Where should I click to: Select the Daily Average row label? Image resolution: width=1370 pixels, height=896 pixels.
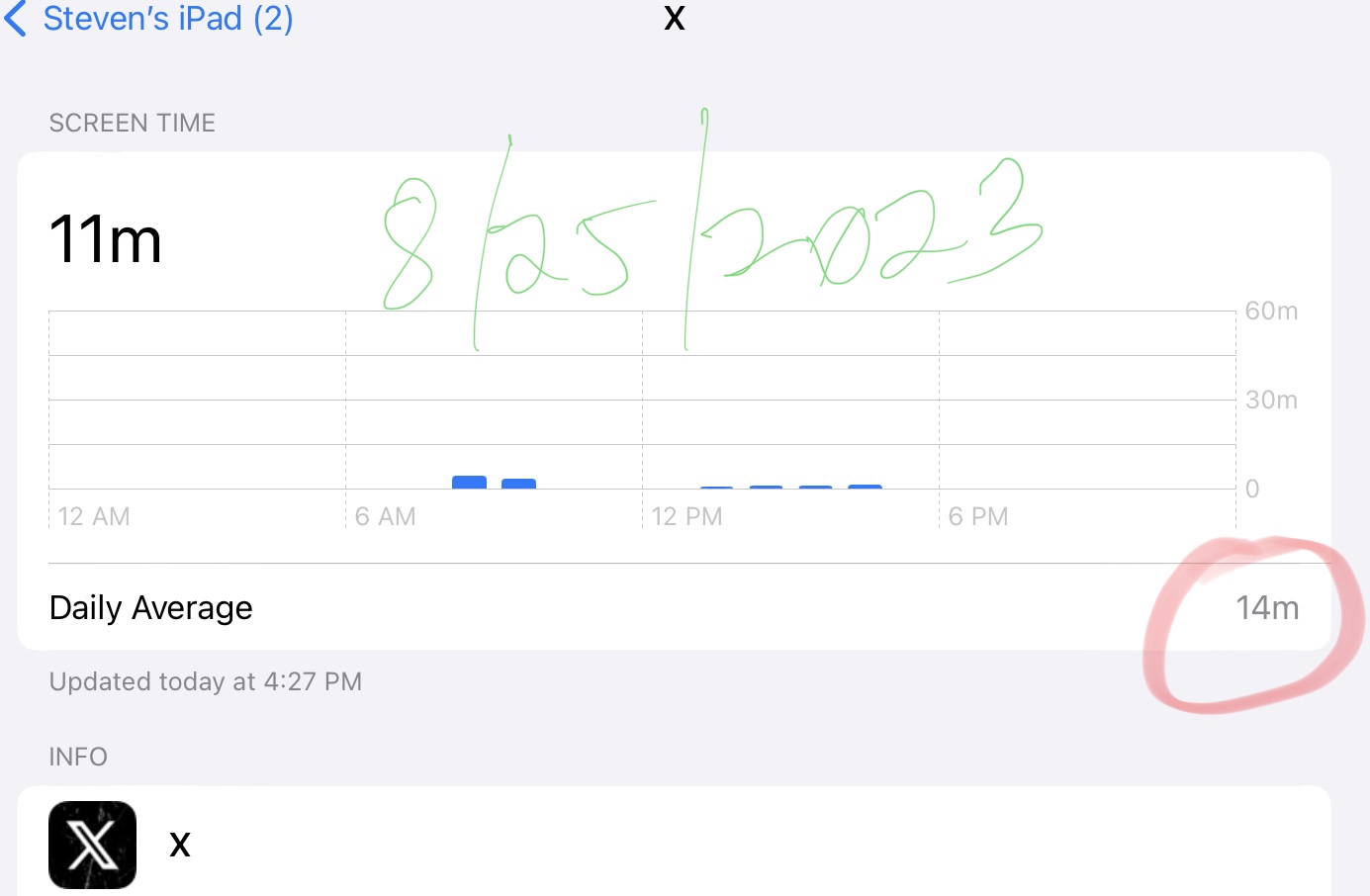(x=151, y=607)
